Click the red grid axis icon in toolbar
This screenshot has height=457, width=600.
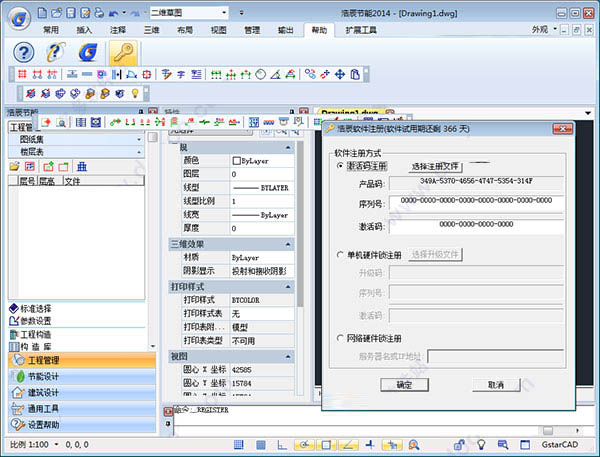pyautogui.click(x=22, y=74)
